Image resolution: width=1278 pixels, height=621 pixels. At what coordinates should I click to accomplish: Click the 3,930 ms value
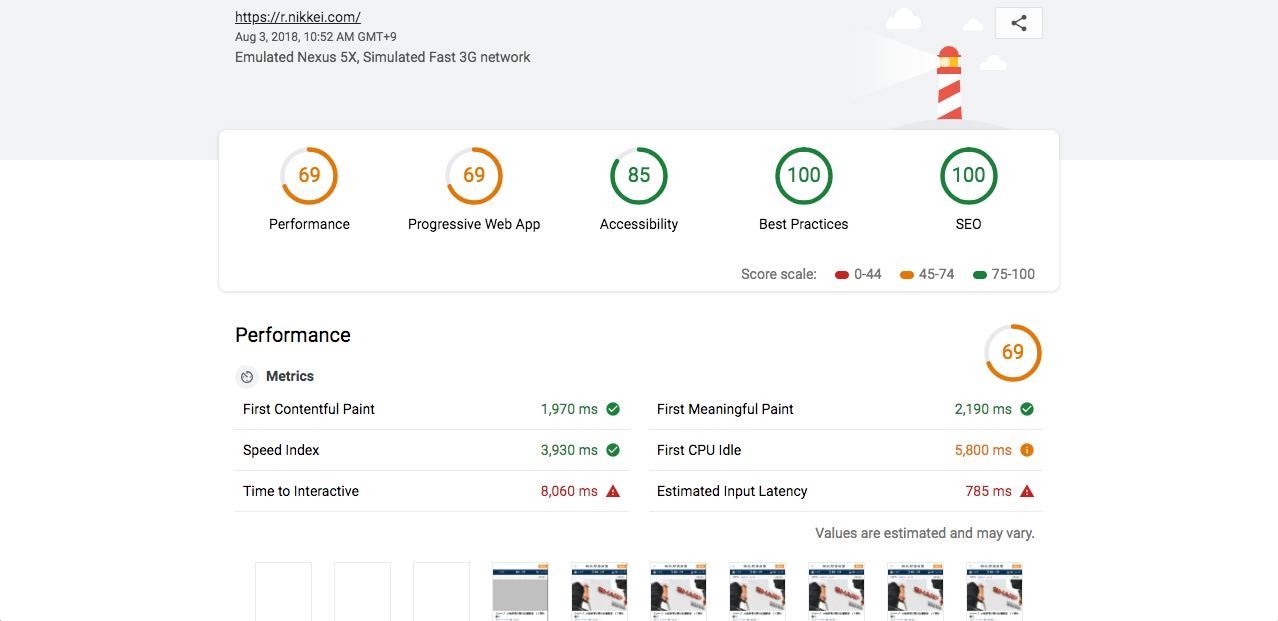tap(569, 450)
